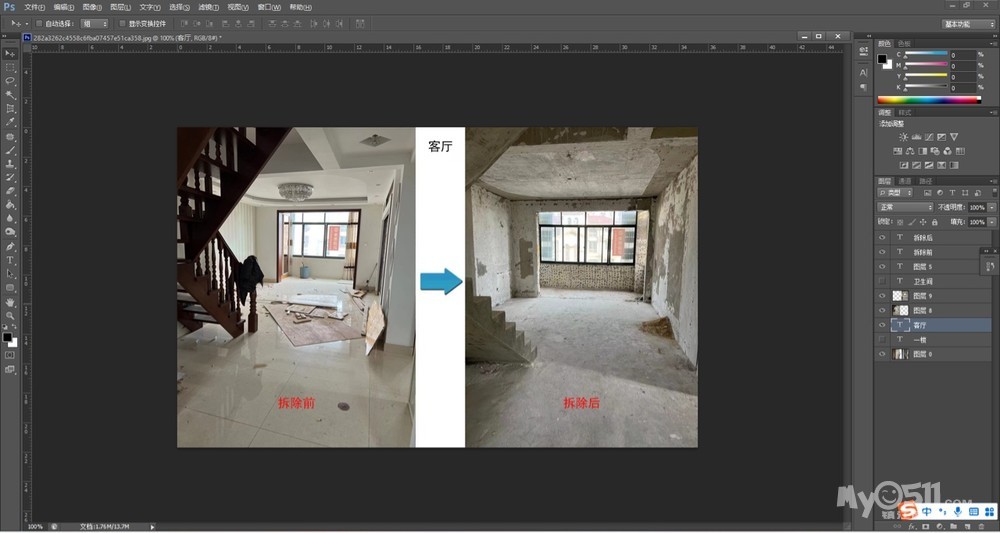The width and height of the screenshot is (1000, 533).
Task: Click the color spectrum ramp bar
Action: click(929, 100)
